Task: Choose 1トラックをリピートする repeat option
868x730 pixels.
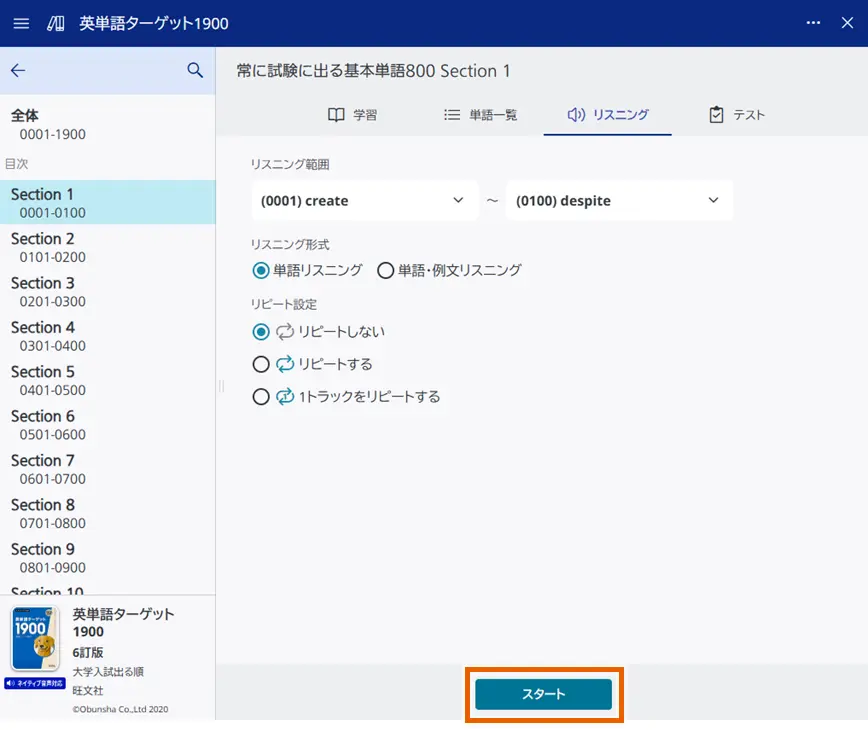Action: [x=261, y=396]
